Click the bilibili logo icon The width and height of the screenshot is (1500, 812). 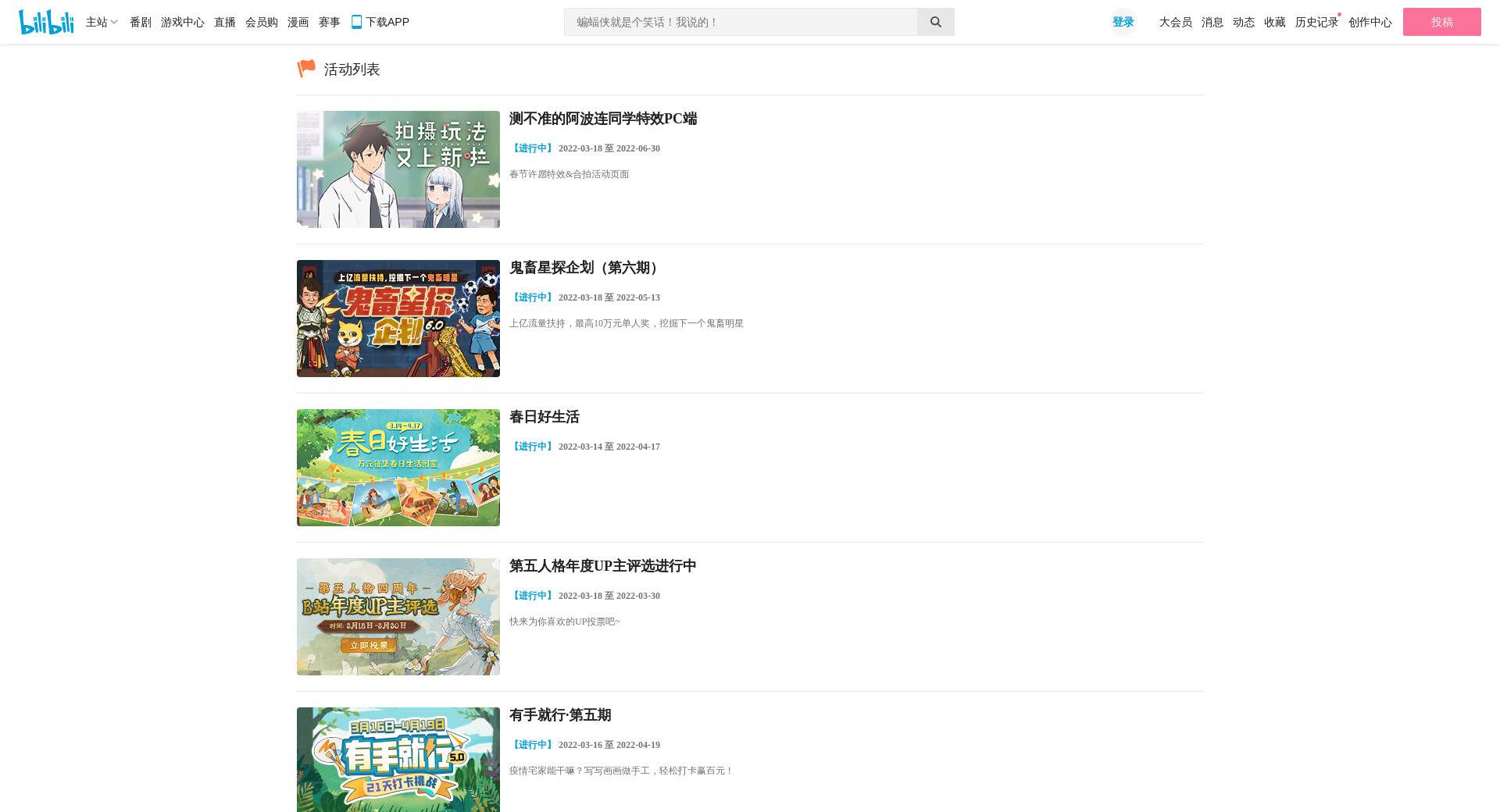(x=46, y=22)
